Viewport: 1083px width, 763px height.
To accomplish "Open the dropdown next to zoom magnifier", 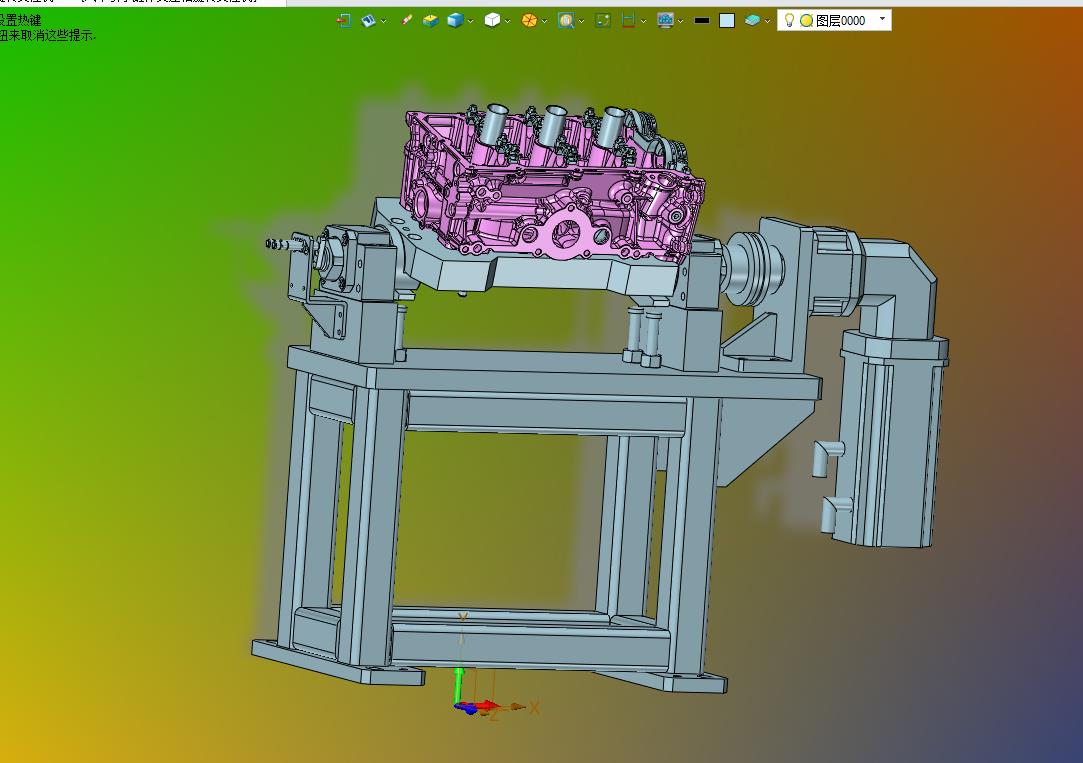I will point(582,21).
